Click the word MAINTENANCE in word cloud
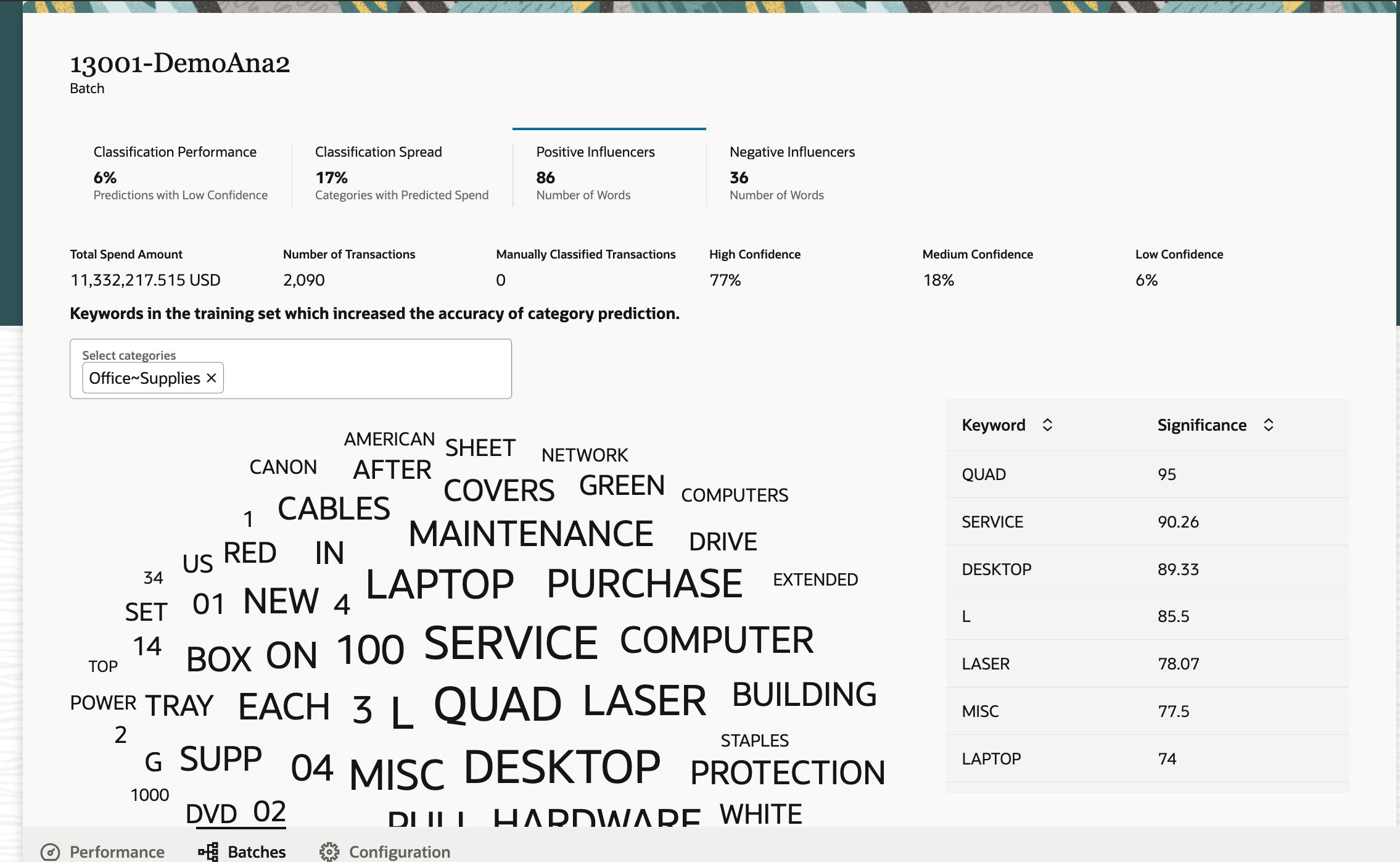This screenshot has height=862, width=1400. tap(530, 534)
